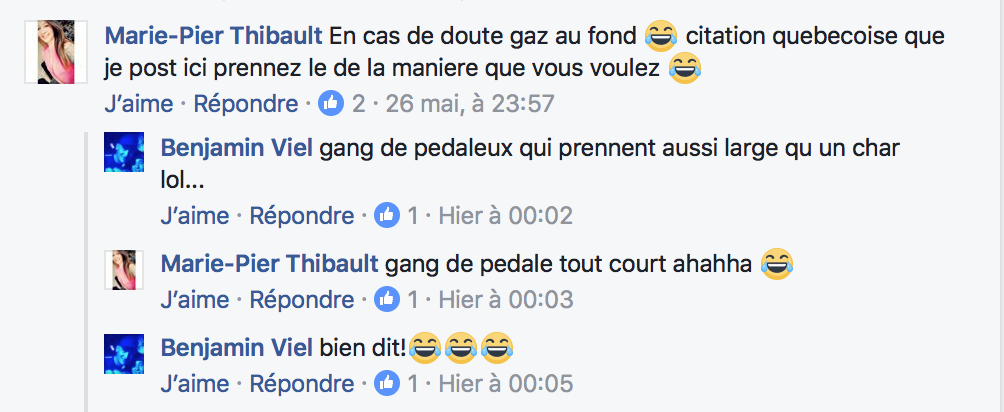Screen dimensions: 1004x412
Task: Open the 26 mai, à 23:57 timestamp link
Action: click(469, 104)
